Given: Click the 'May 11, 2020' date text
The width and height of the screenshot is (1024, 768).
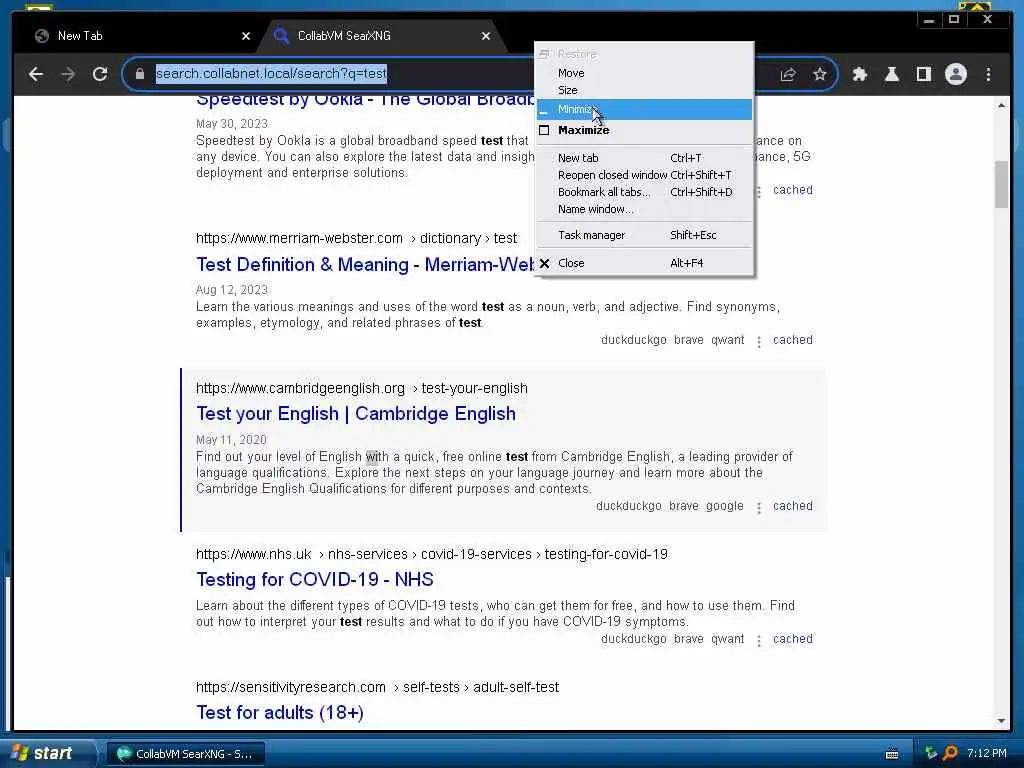Looking at the screenshot, I should pos(231,440).
